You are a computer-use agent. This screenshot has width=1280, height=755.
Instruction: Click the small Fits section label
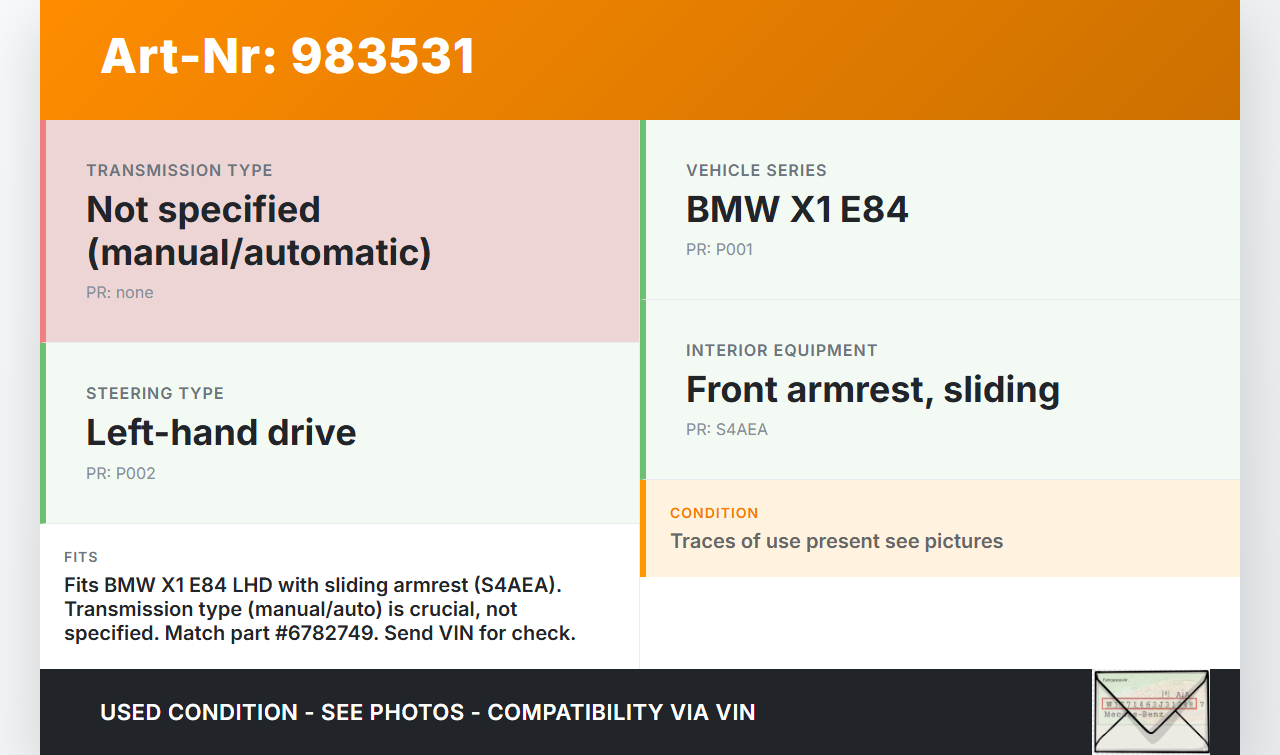pyautogui.click(x=81, y=557)
